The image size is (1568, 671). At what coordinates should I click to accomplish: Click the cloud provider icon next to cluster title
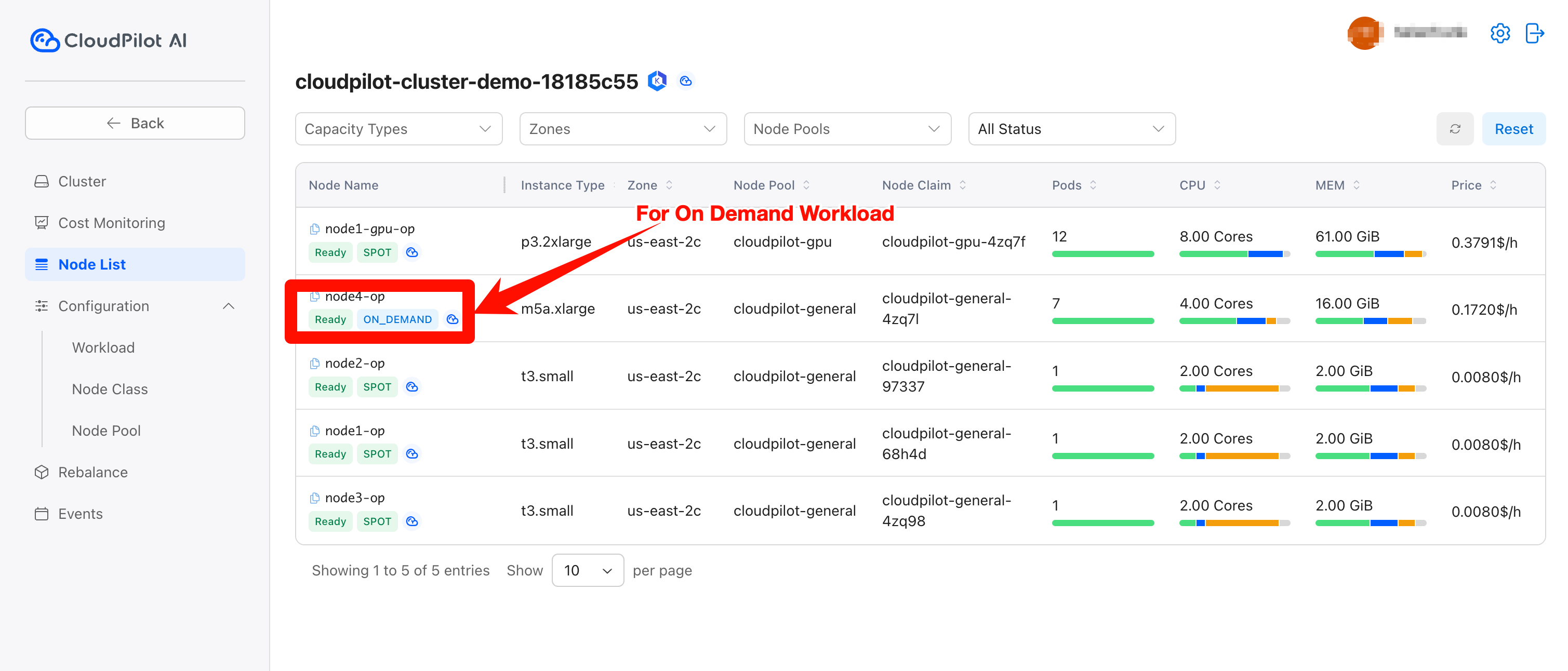[686, 80]
